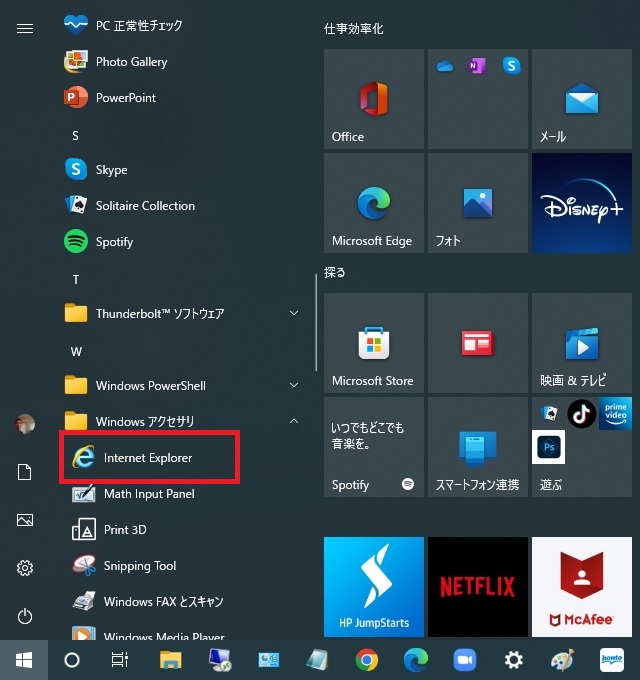The image size is (640, 680).
Task: Launch Chrome from taskbar
Action: click(367, 660)
